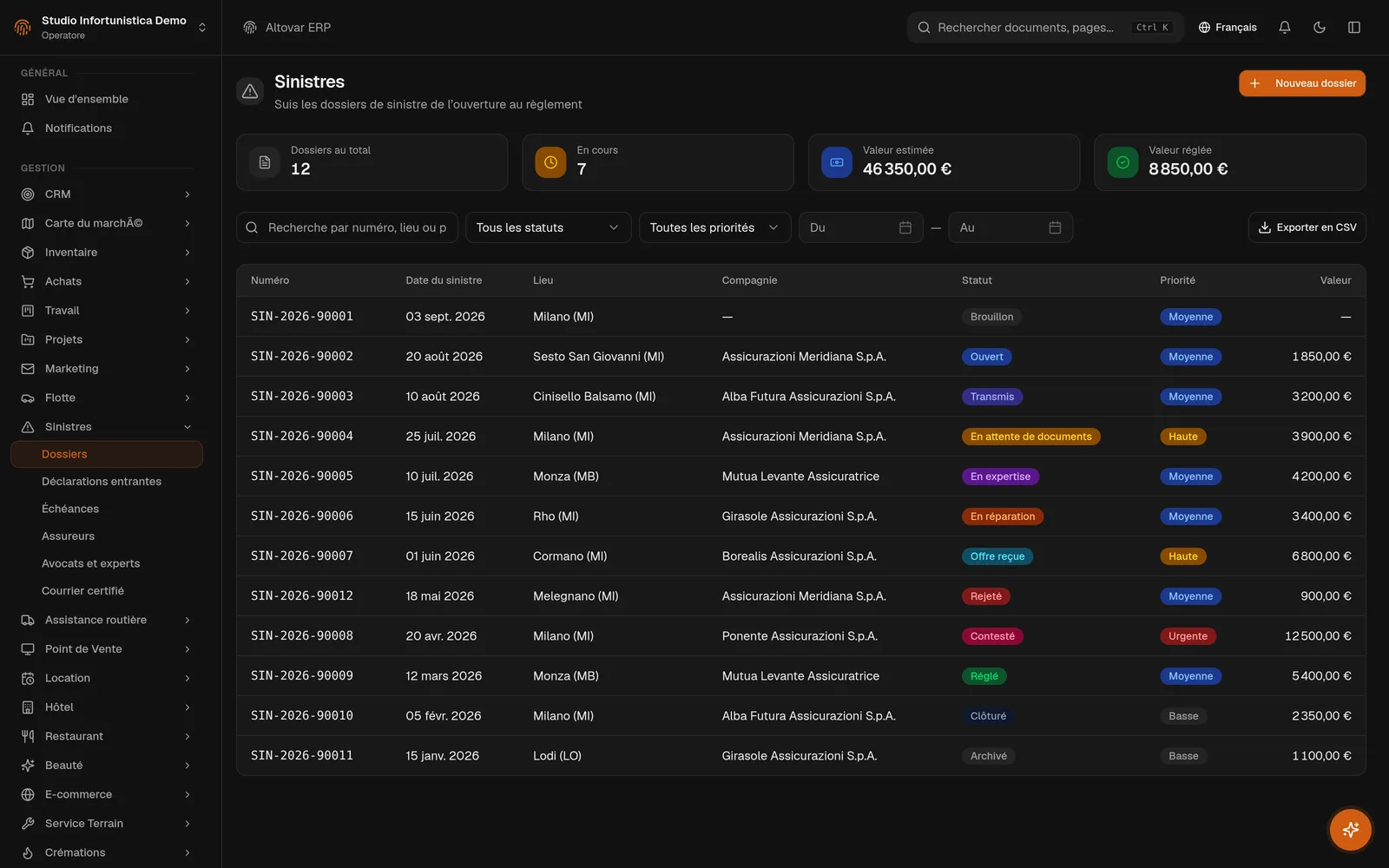Open the AI assistant sparkle button

point(1351,830)
